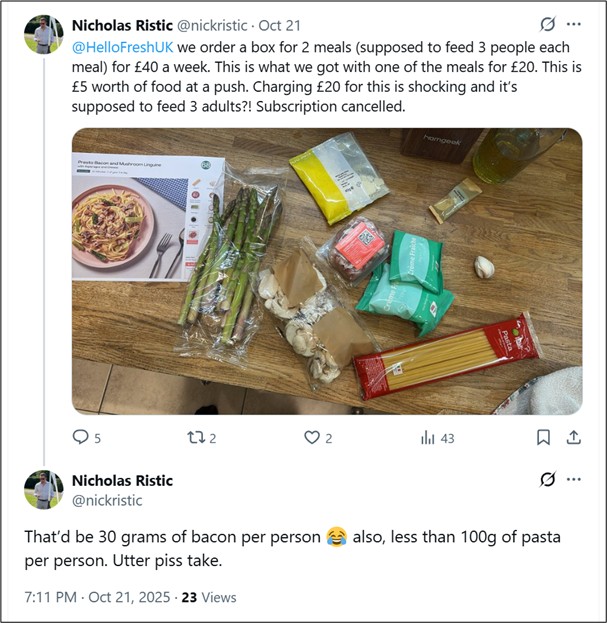Enlarge the meal kit ingredients photo
607x623 pixels.
click(x=326, y=270)
